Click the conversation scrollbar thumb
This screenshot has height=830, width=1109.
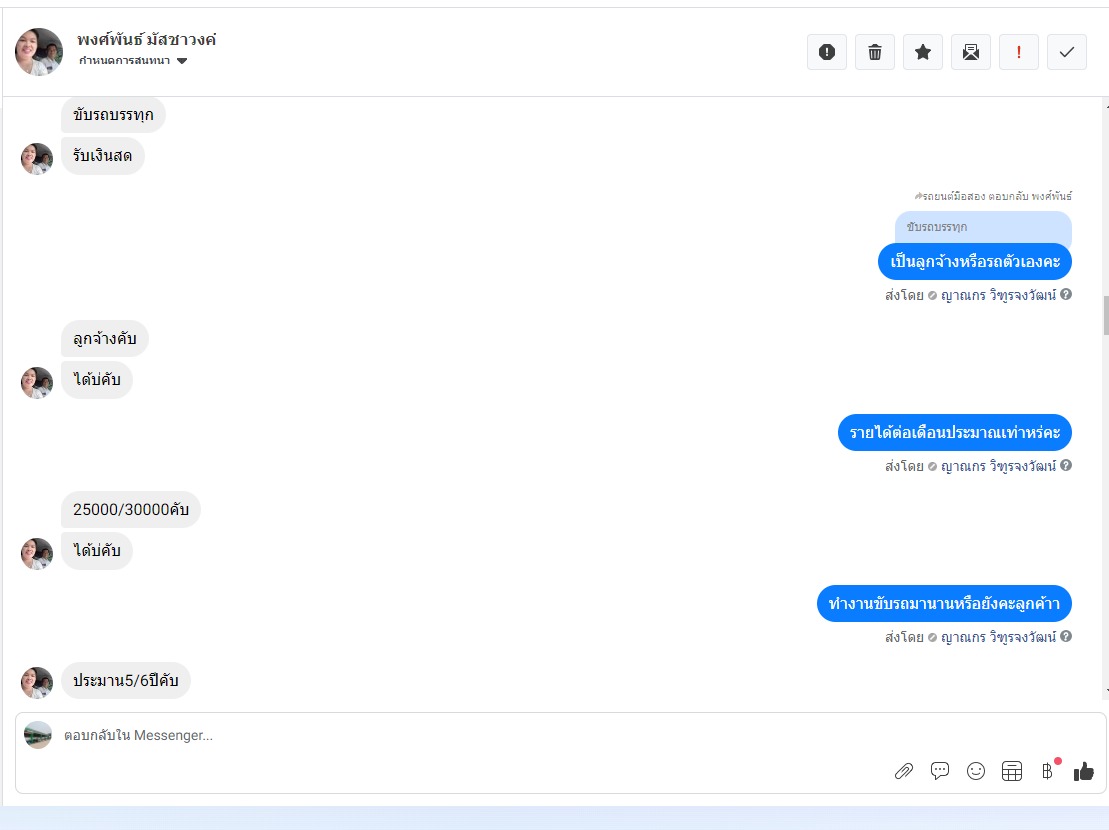[x=1105, y=315]
